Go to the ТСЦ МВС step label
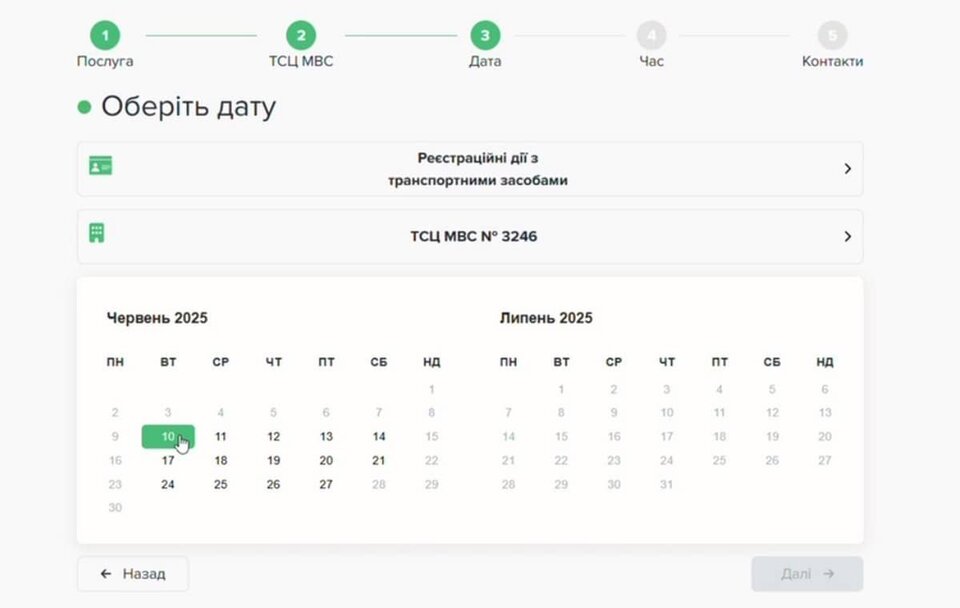This screenshot has height=608, width=960. (x=300, y=62)
